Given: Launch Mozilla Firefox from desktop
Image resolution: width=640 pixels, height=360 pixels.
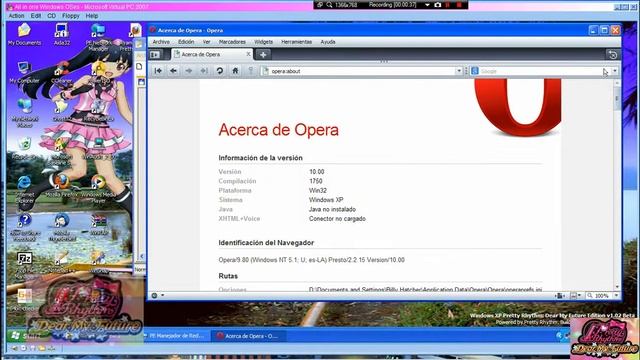Looking at the screenshot, I should (61, 187).
